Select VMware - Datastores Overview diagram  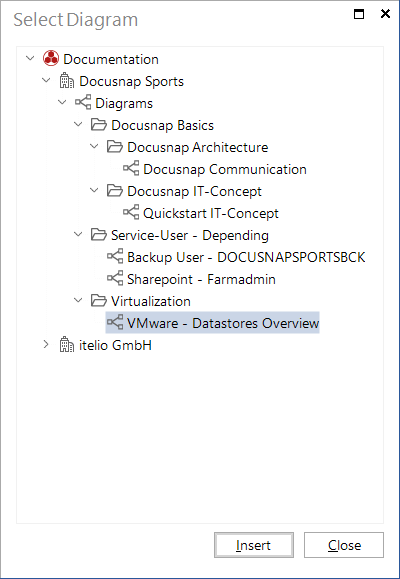(x=223, y=323)
